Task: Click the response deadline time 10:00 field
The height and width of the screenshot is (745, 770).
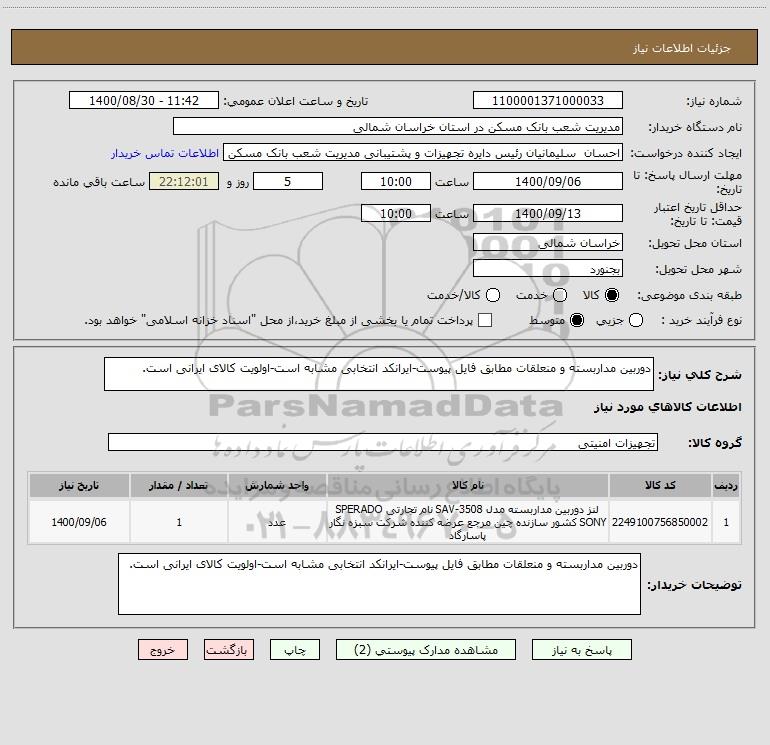Action: 396,182
